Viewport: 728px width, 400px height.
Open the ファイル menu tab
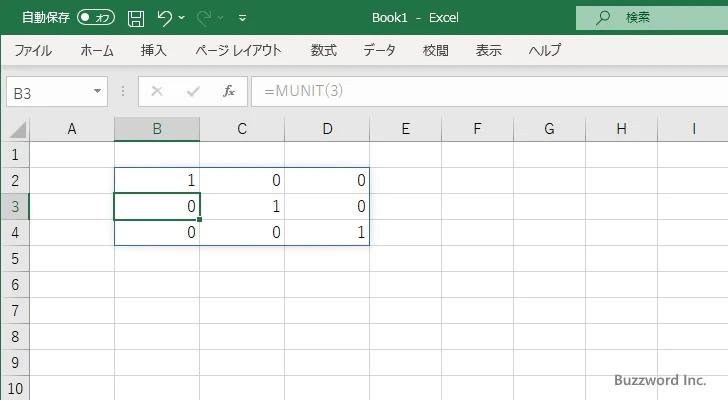33,50
